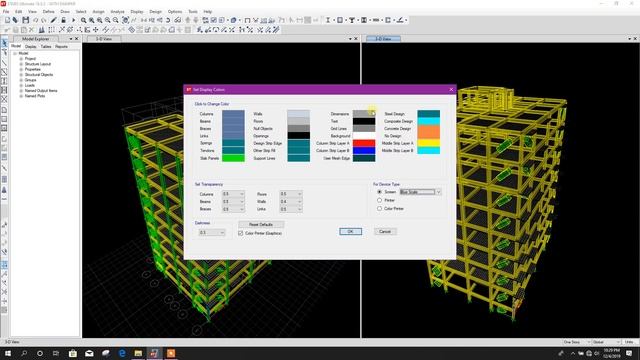Screen dimensions: 640x360
Task: Click the first magnifier zoom icon
Action: click(x=83, y=20)
